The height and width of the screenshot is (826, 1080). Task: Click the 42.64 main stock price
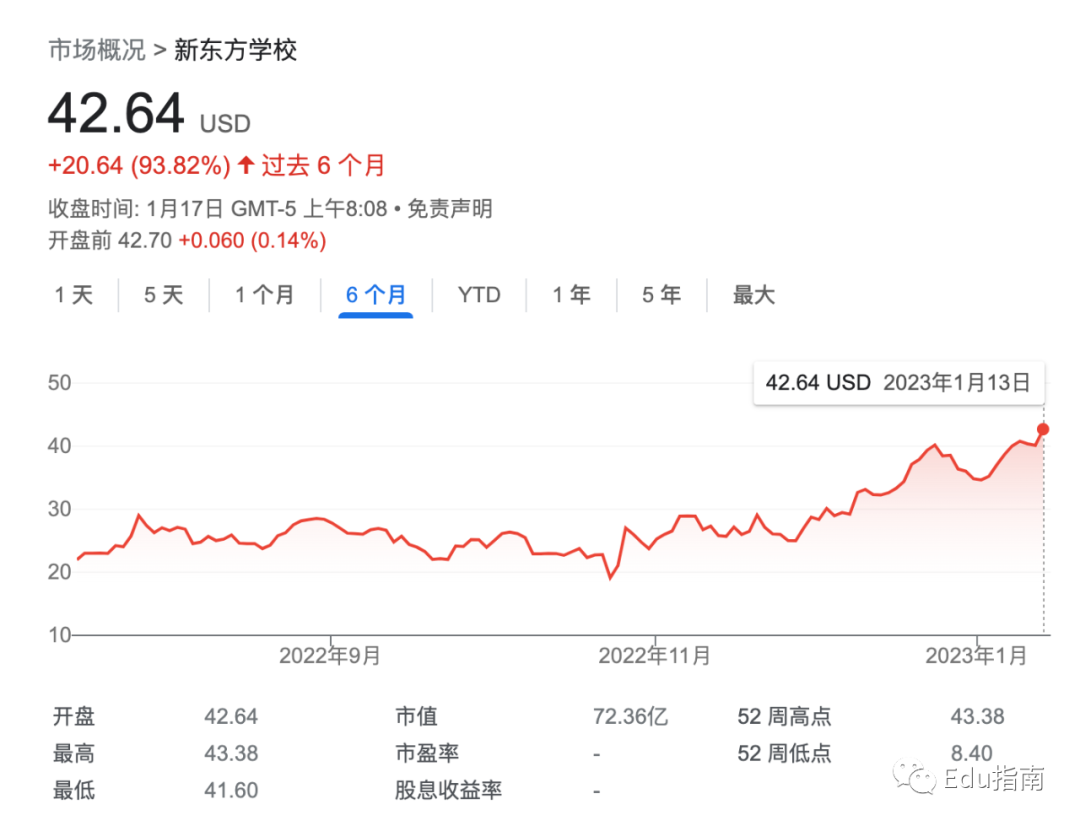(116, 113)
